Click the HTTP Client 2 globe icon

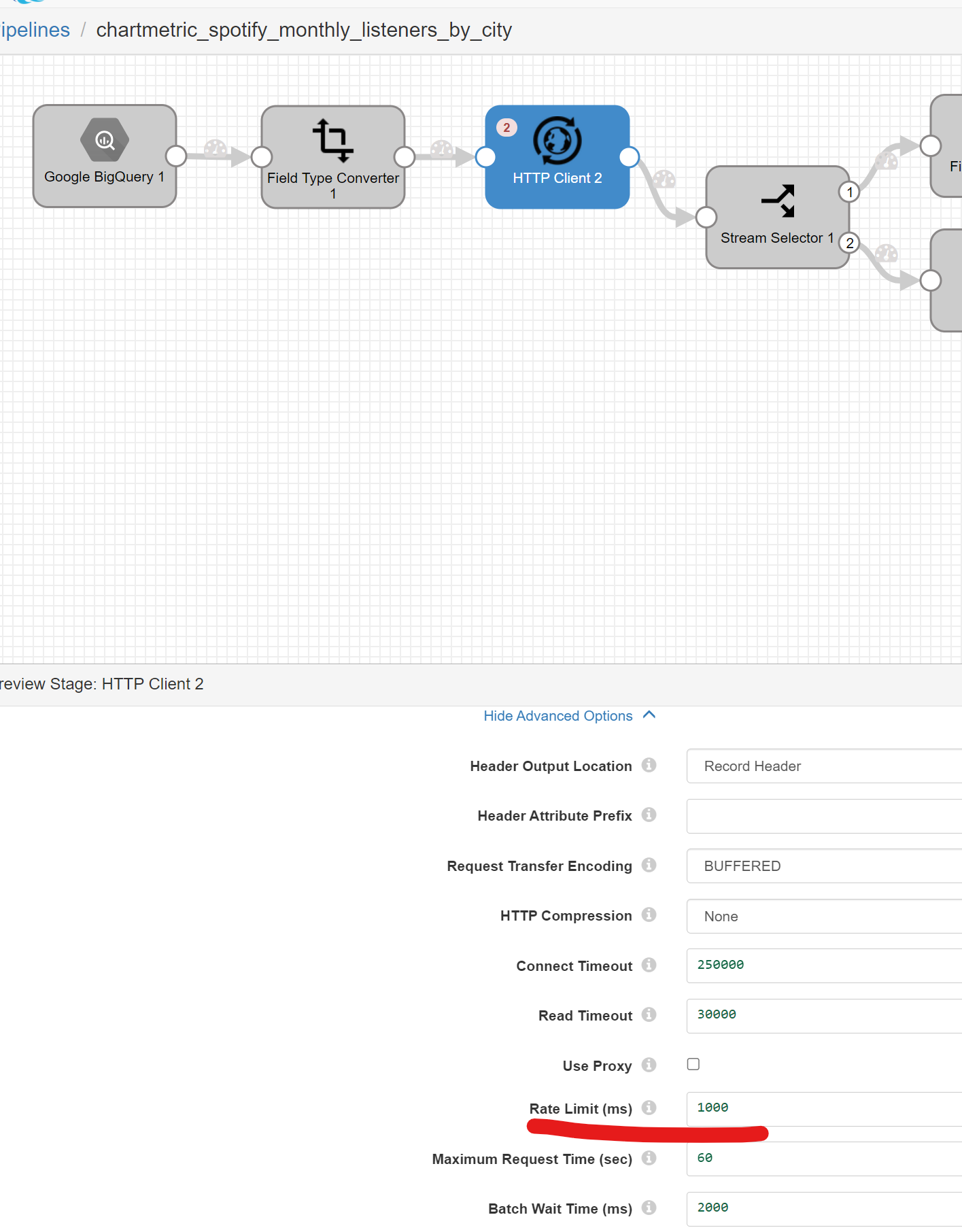click(x=557, y=141)
